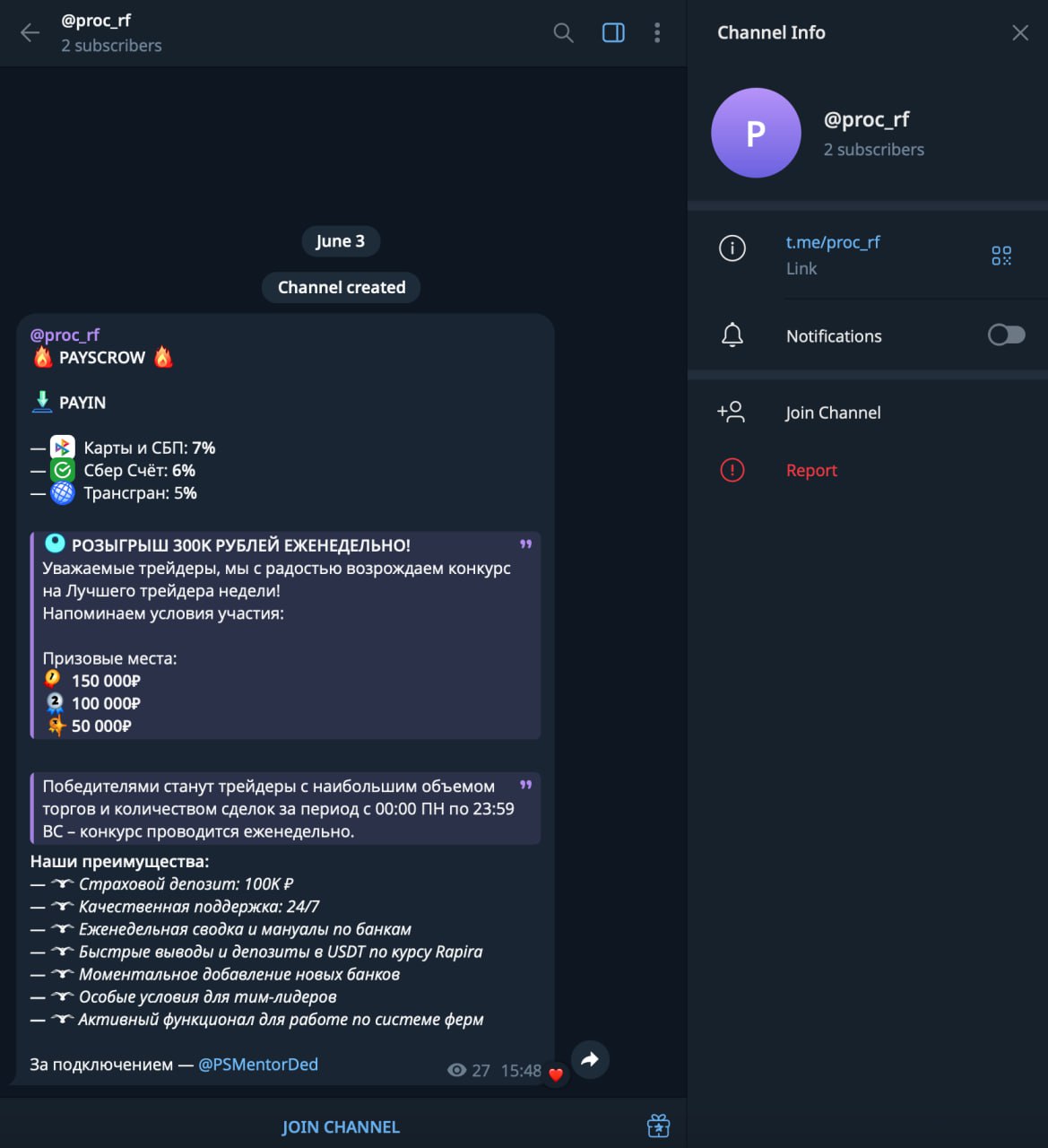This screenshot has height=1148, width=1048.
Task: Show the QR code for channel link
Action: [1001, 256]
